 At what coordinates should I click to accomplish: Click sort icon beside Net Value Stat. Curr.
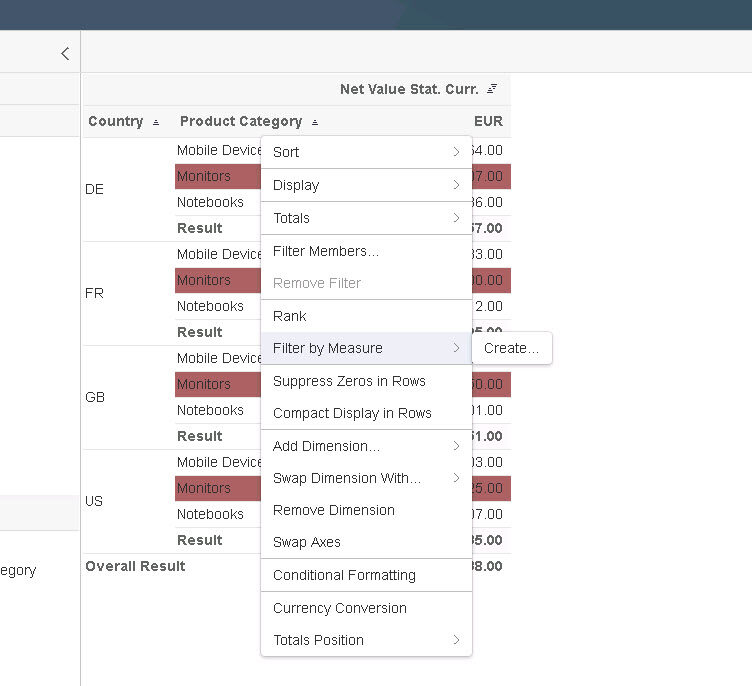[x=492, y=89]
